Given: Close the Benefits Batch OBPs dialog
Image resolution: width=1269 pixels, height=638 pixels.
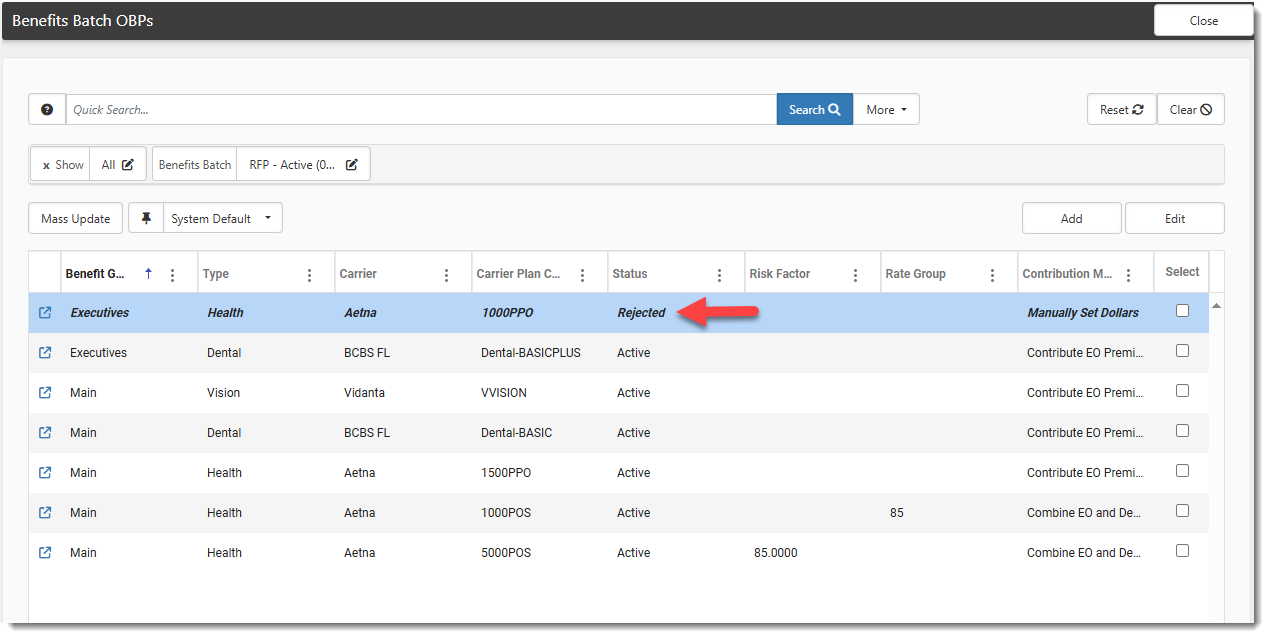Looking at the screenshot, I should point(1204,21).
